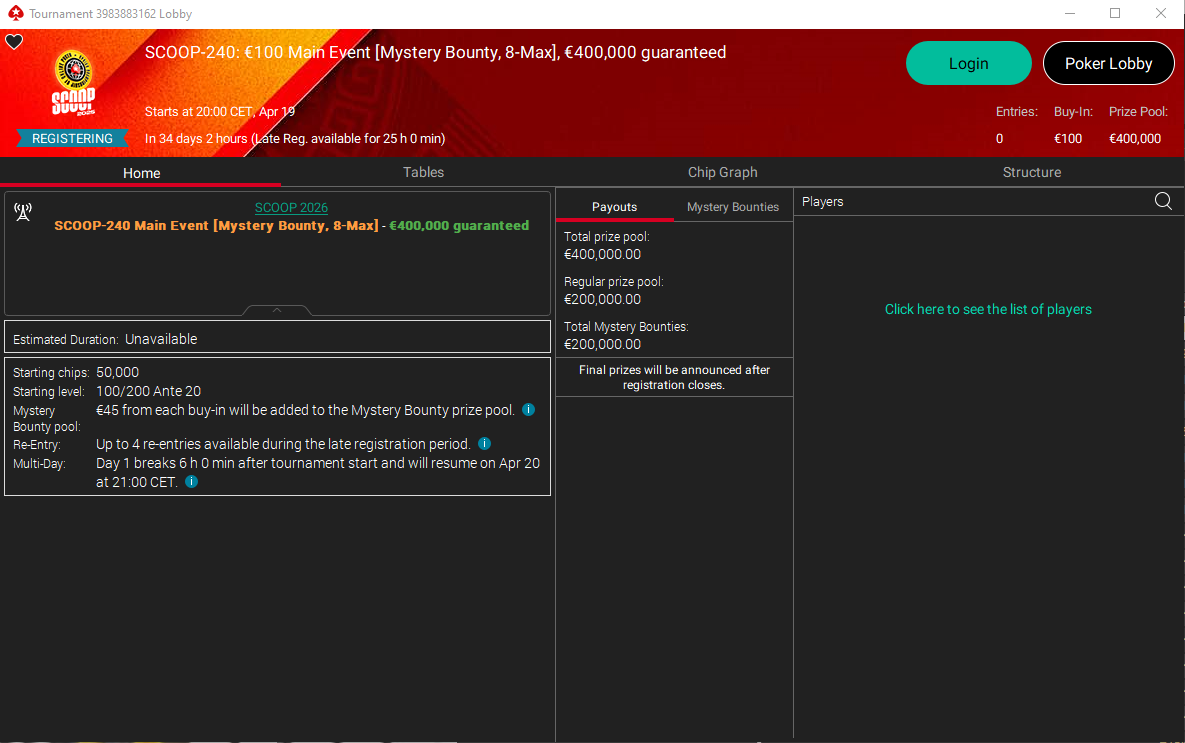Click the Buy-In €100 value in header

click(x=1068, y=138)
